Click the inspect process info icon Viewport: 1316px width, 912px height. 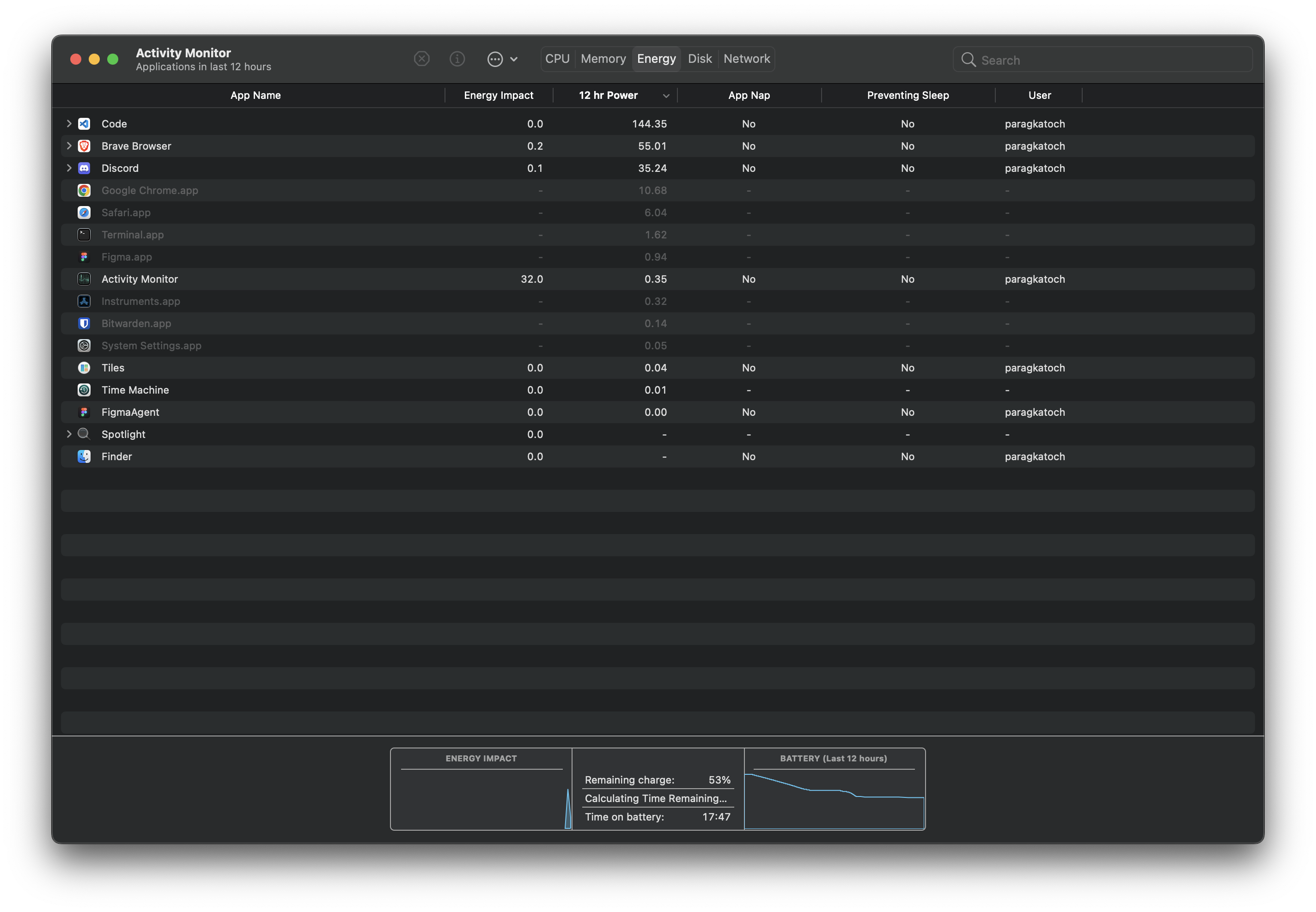(457, 59)
